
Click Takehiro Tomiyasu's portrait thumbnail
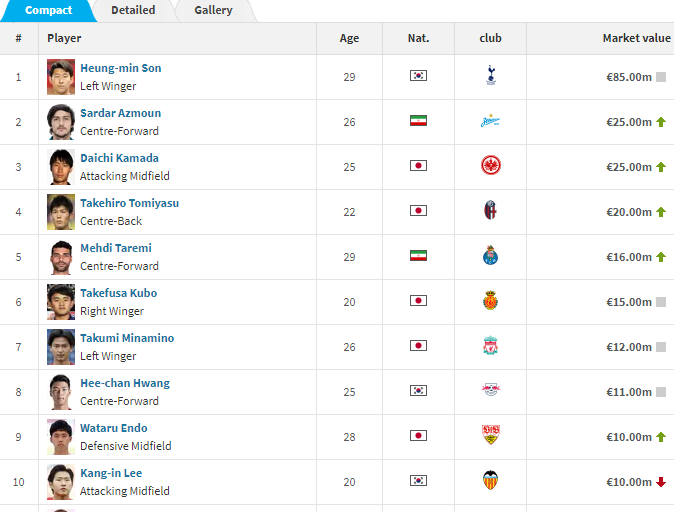(x=61, y=211)
